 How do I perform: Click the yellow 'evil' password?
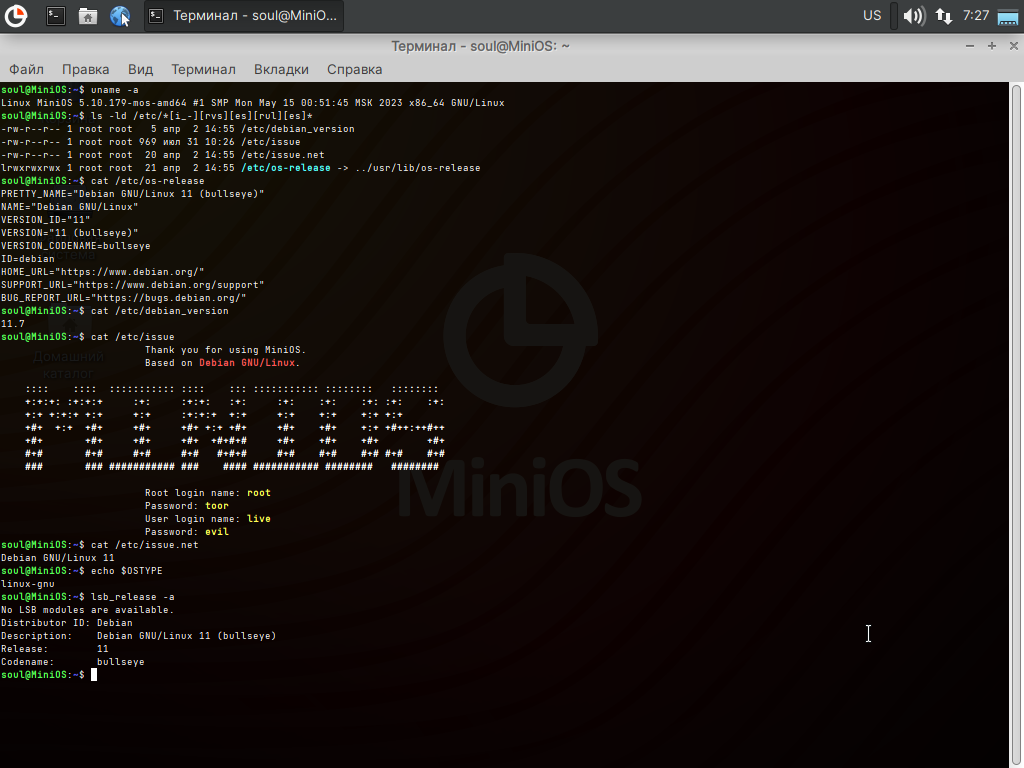point(217,532)
